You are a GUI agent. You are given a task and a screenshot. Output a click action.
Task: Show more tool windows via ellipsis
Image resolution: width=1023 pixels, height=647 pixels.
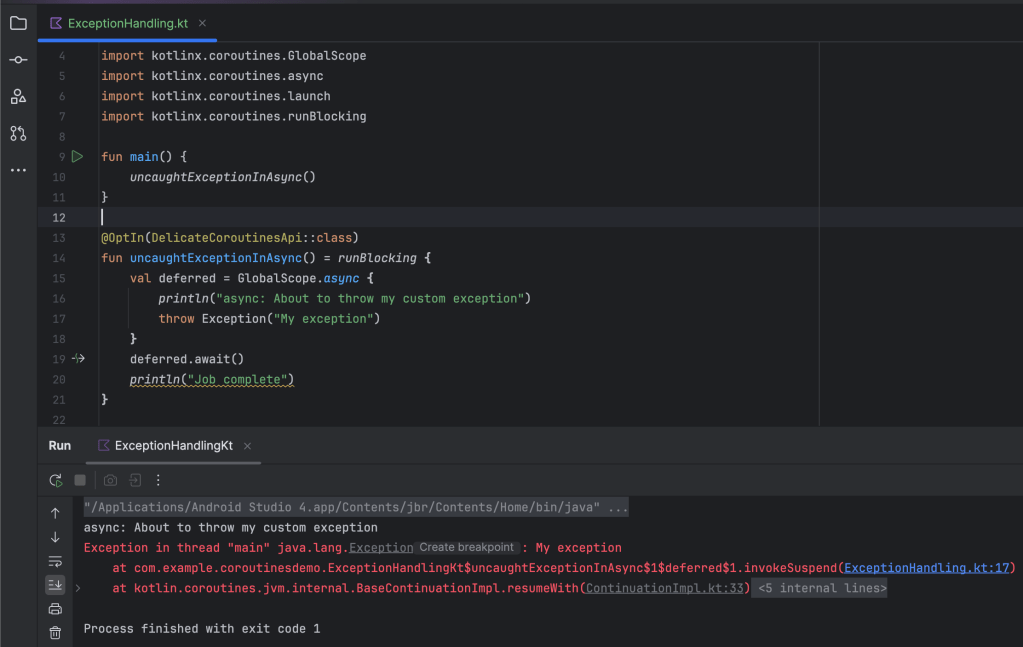click(x=18, y=170)
